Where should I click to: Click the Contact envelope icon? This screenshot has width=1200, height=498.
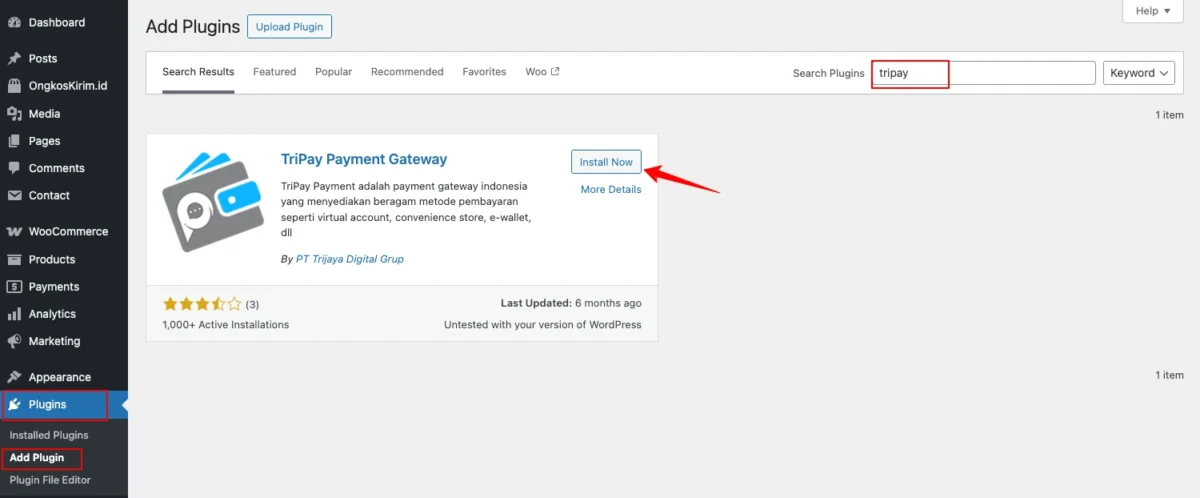pos(14,195)
